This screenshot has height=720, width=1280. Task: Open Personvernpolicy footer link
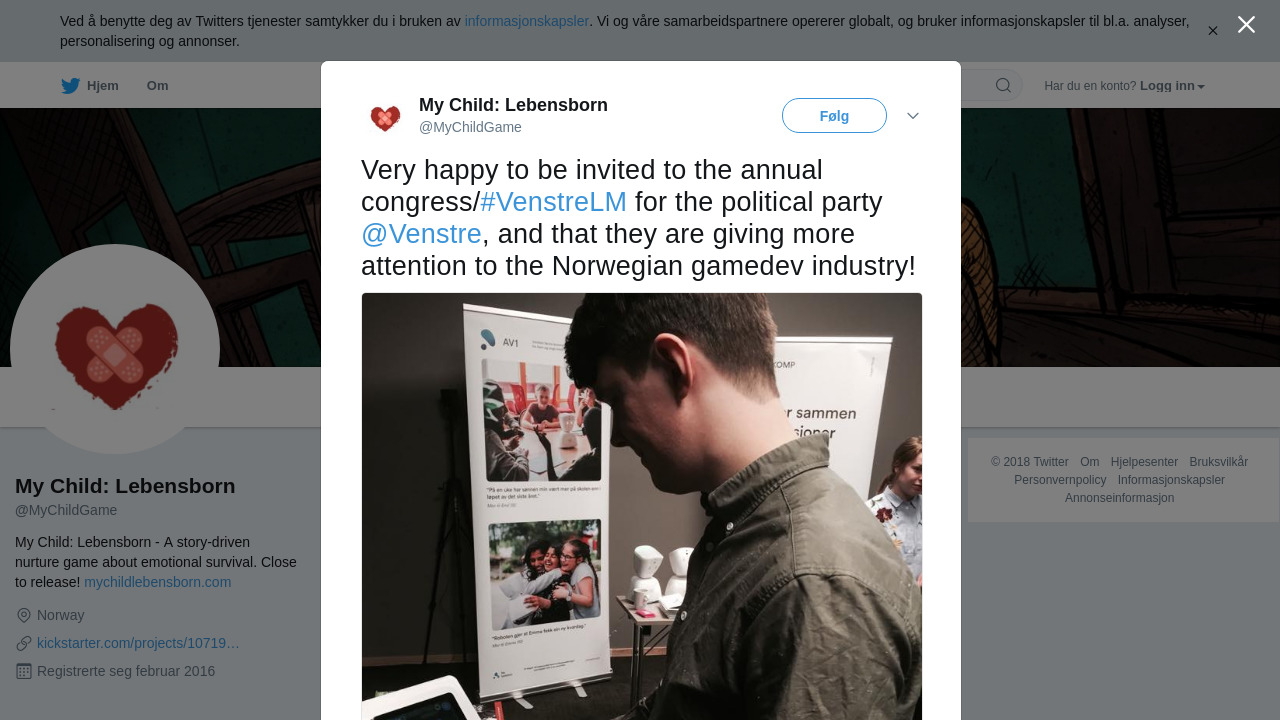point(1060,480)
